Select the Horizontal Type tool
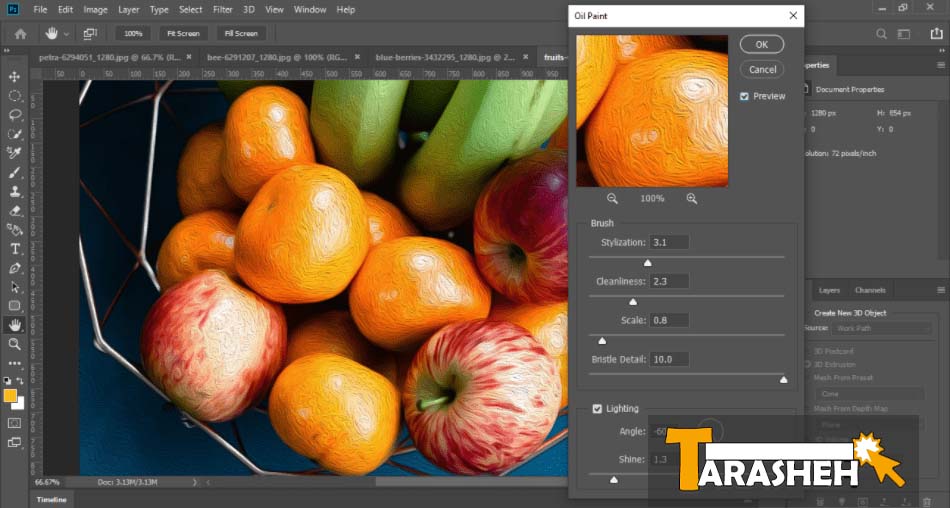 point(15,249)
